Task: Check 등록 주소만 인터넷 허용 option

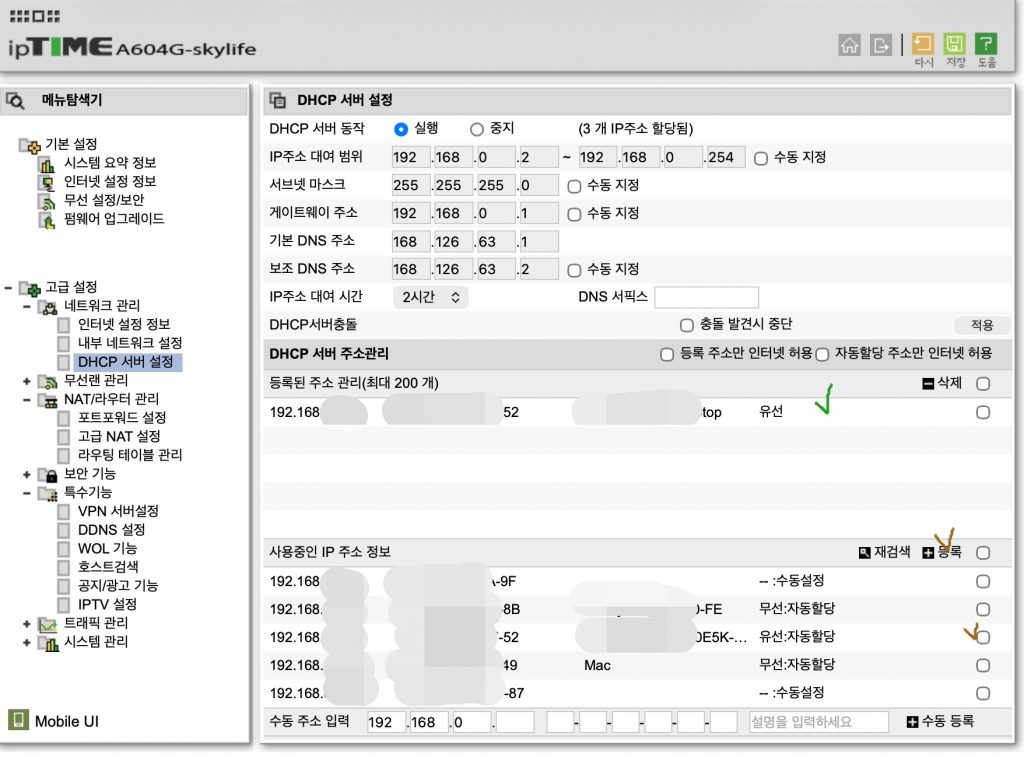Action: (x=667, y=354)
